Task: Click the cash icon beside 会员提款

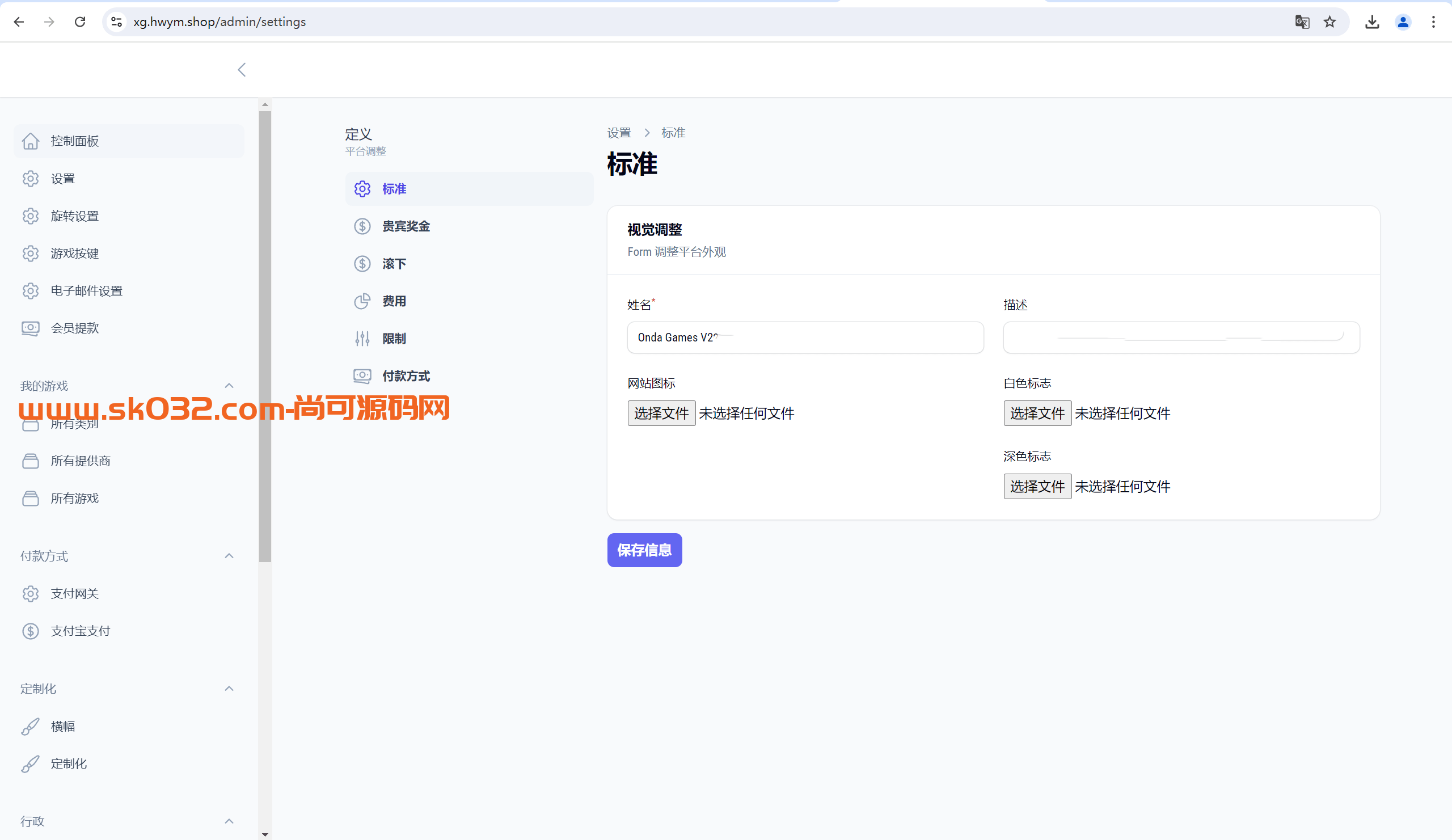Action: pos(31,328)
